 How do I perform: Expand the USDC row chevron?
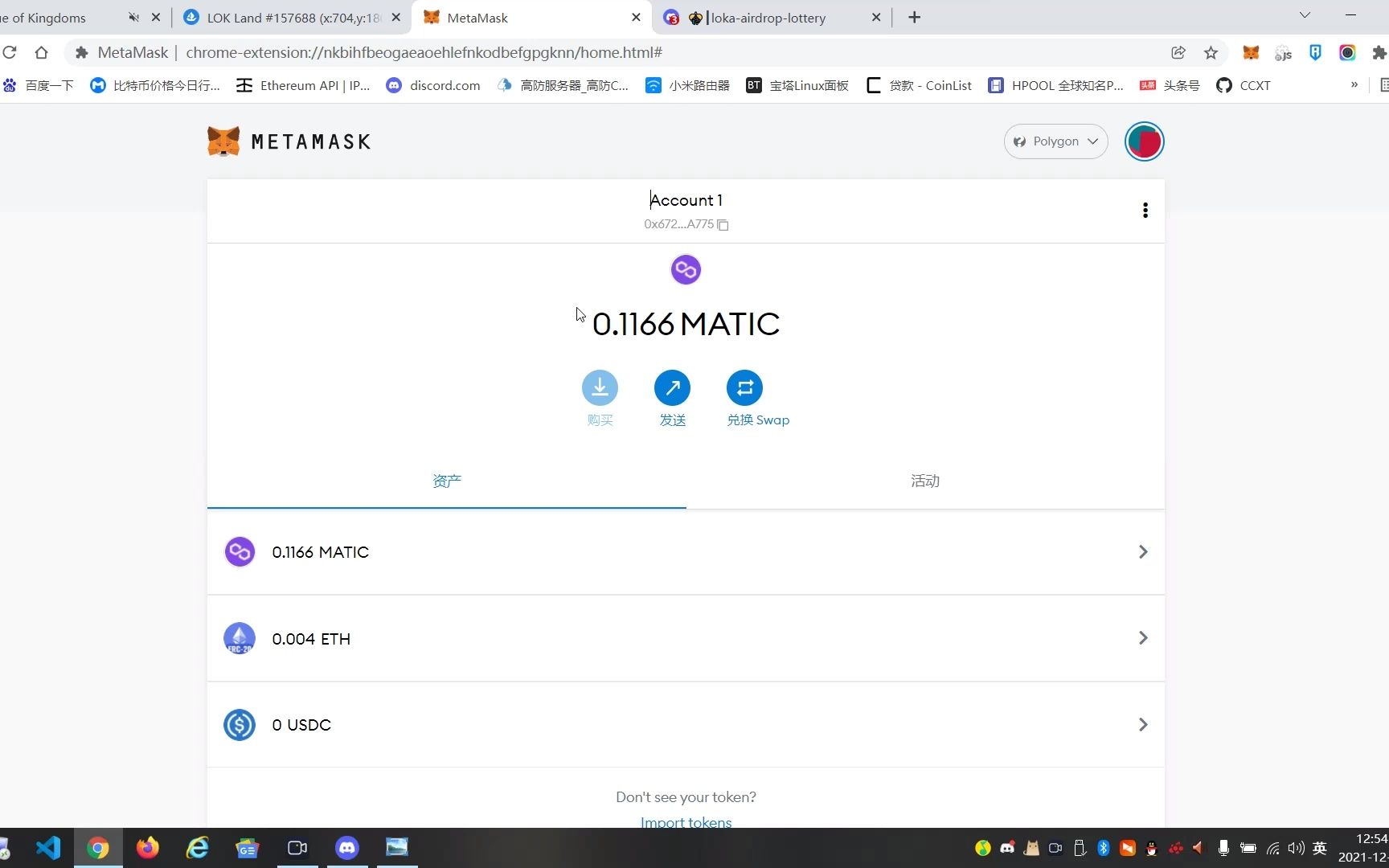click(1142, 725)
